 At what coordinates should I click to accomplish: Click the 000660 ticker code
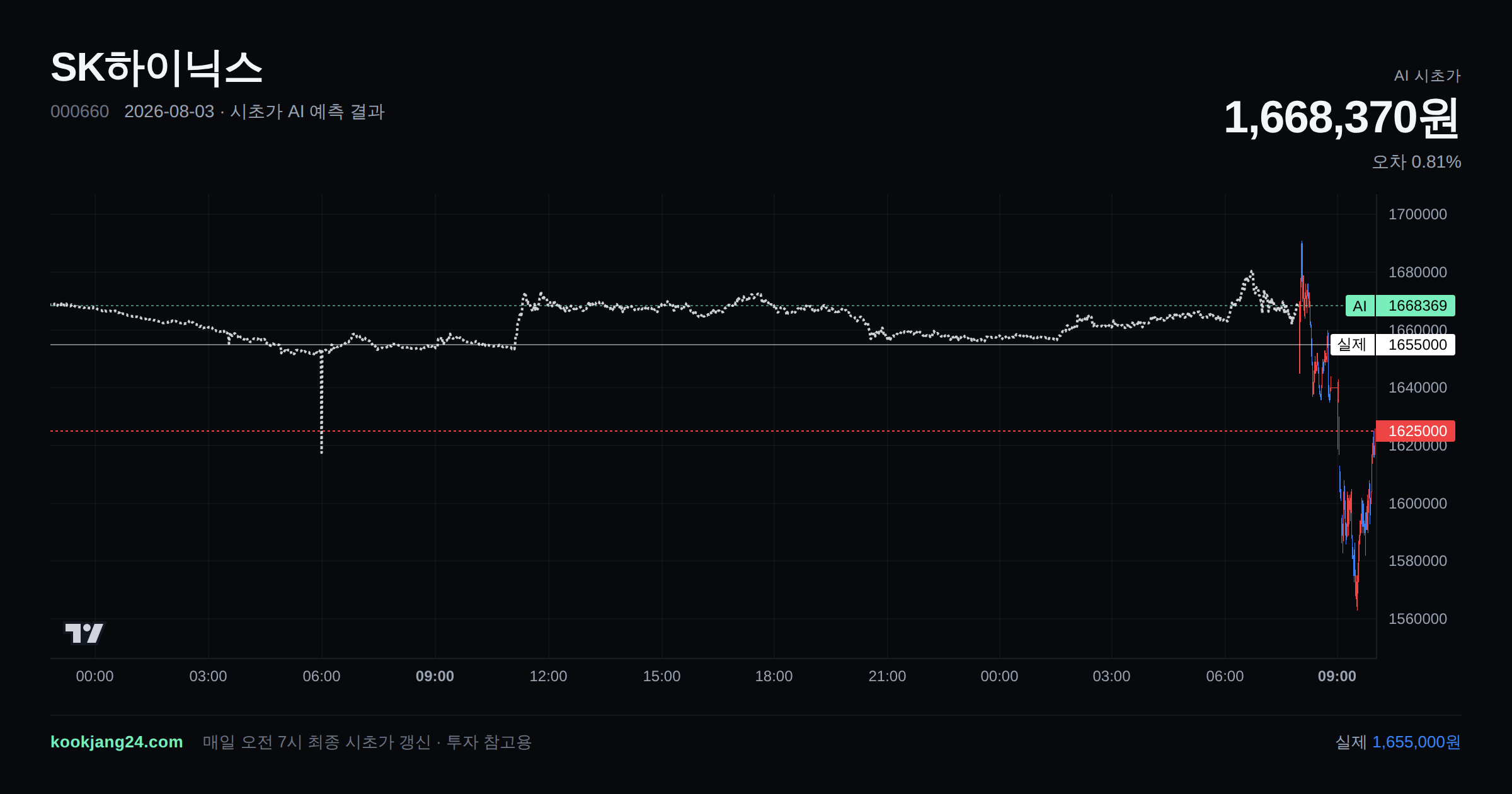tap(79, 112)
